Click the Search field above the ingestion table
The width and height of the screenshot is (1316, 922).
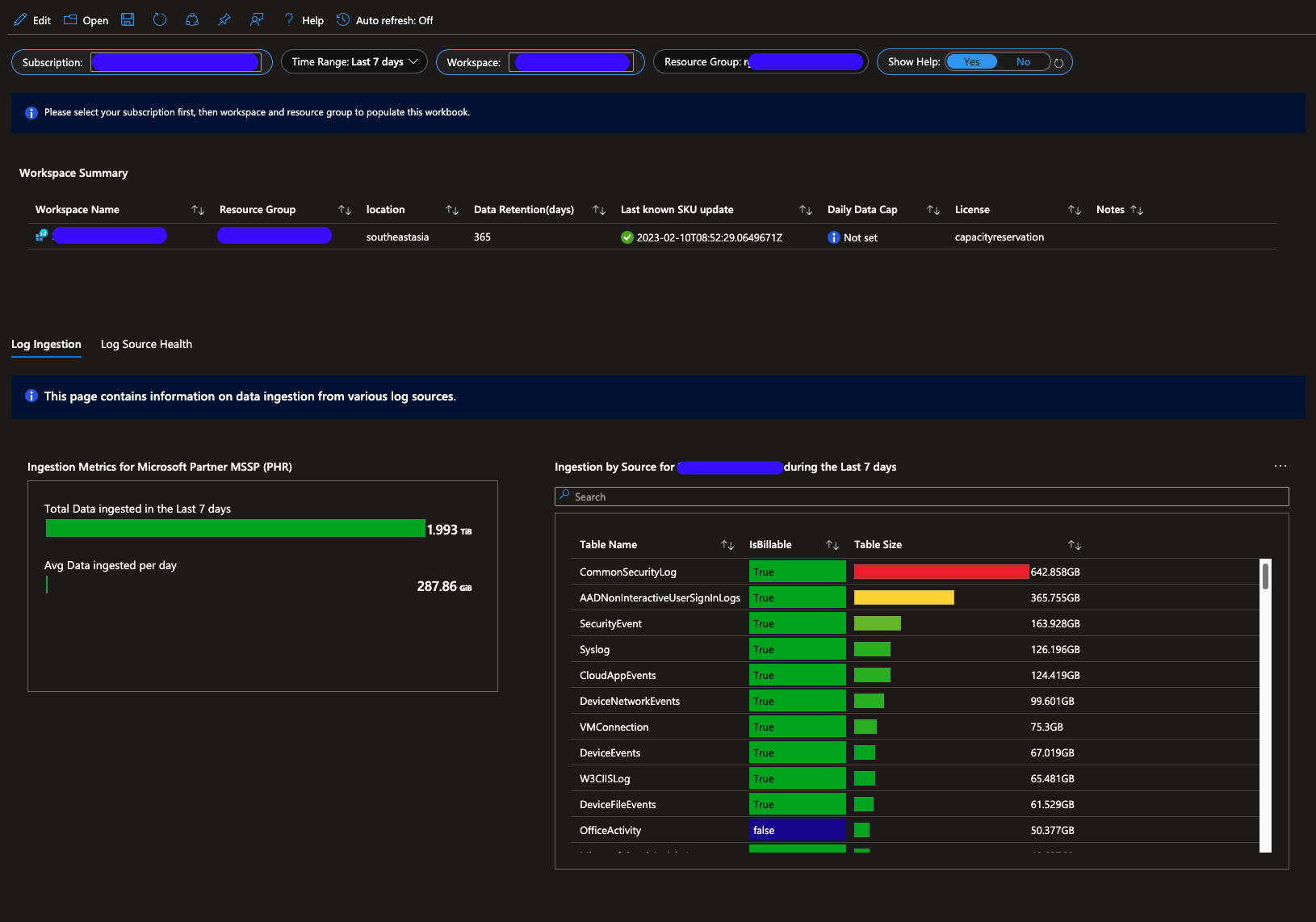922,497
